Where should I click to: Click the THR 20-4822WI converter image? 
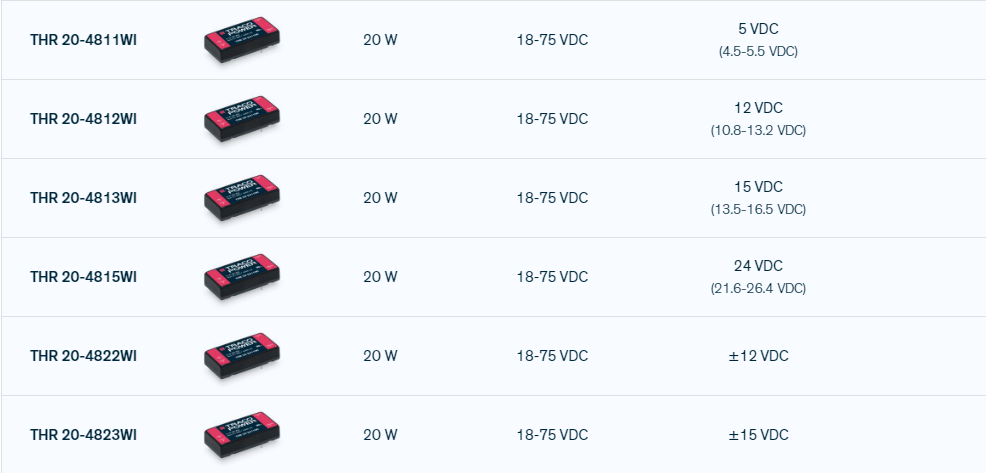(241, 356)
